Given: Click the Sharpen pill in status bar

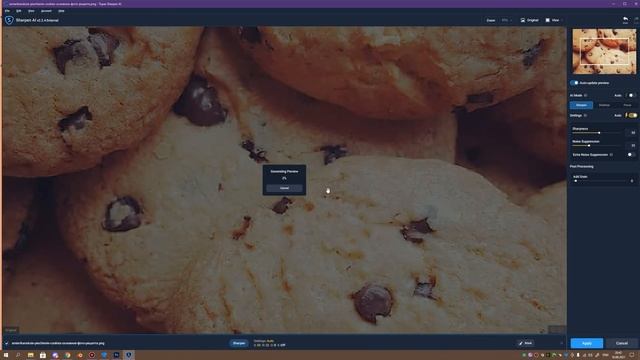Looking at the screenshot, I should click(x=239, y=343).
